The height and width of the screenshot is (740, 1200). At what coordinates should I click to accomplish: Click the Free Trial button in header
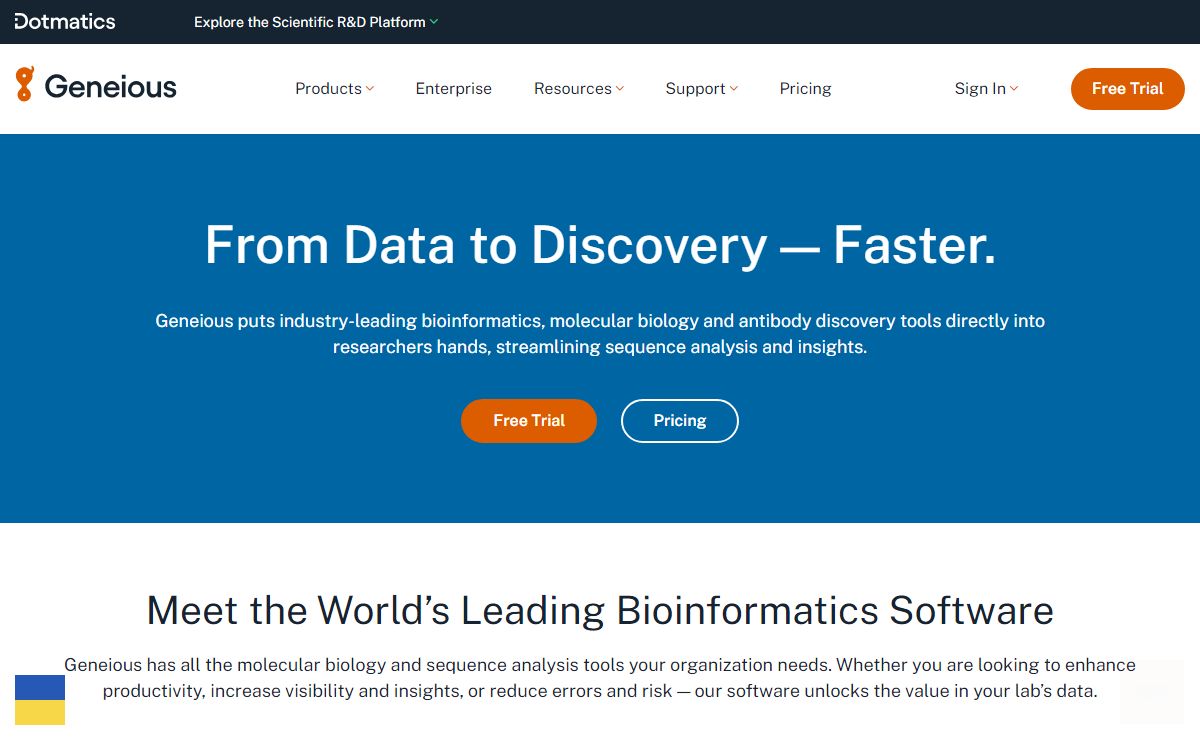(1128, 89)
